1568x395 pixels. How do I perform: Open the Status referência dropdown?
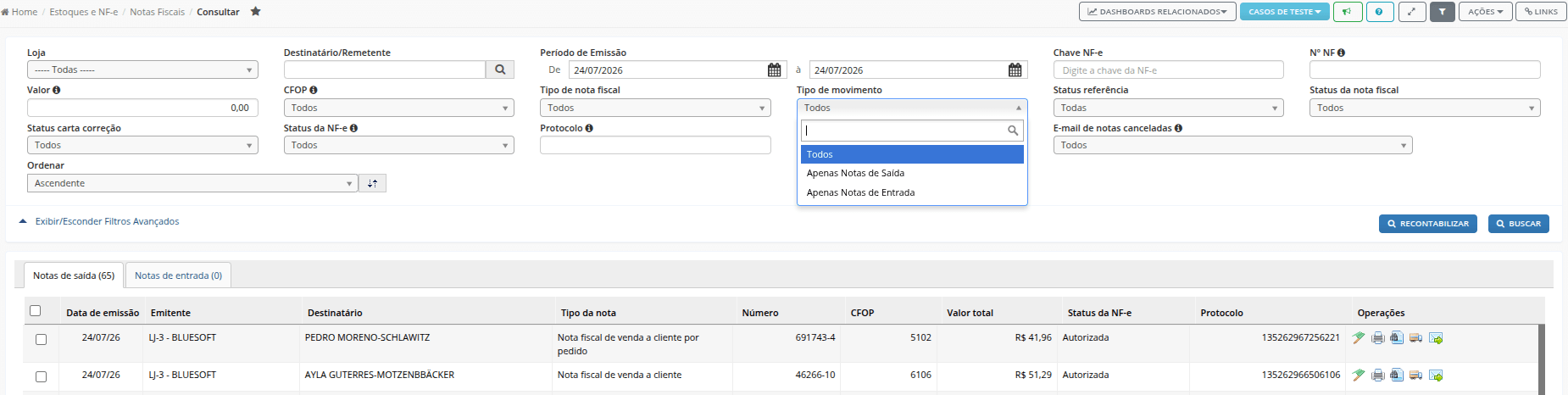tap(1169, 108)
